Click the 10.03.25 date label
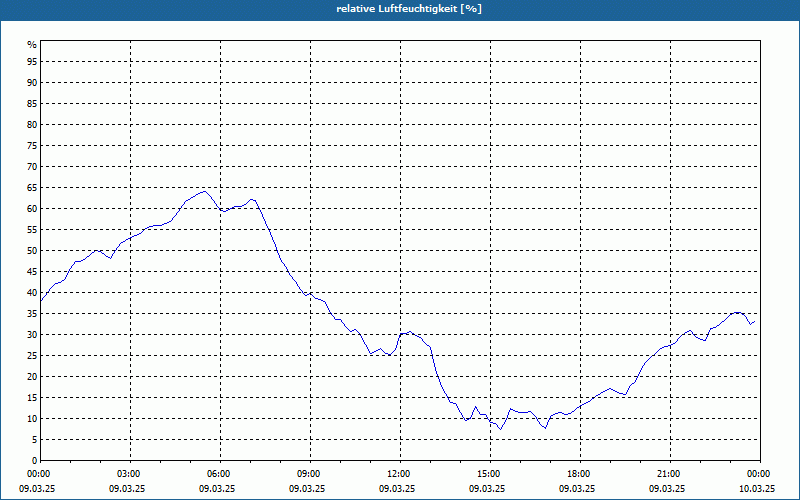 click(757, 489)
